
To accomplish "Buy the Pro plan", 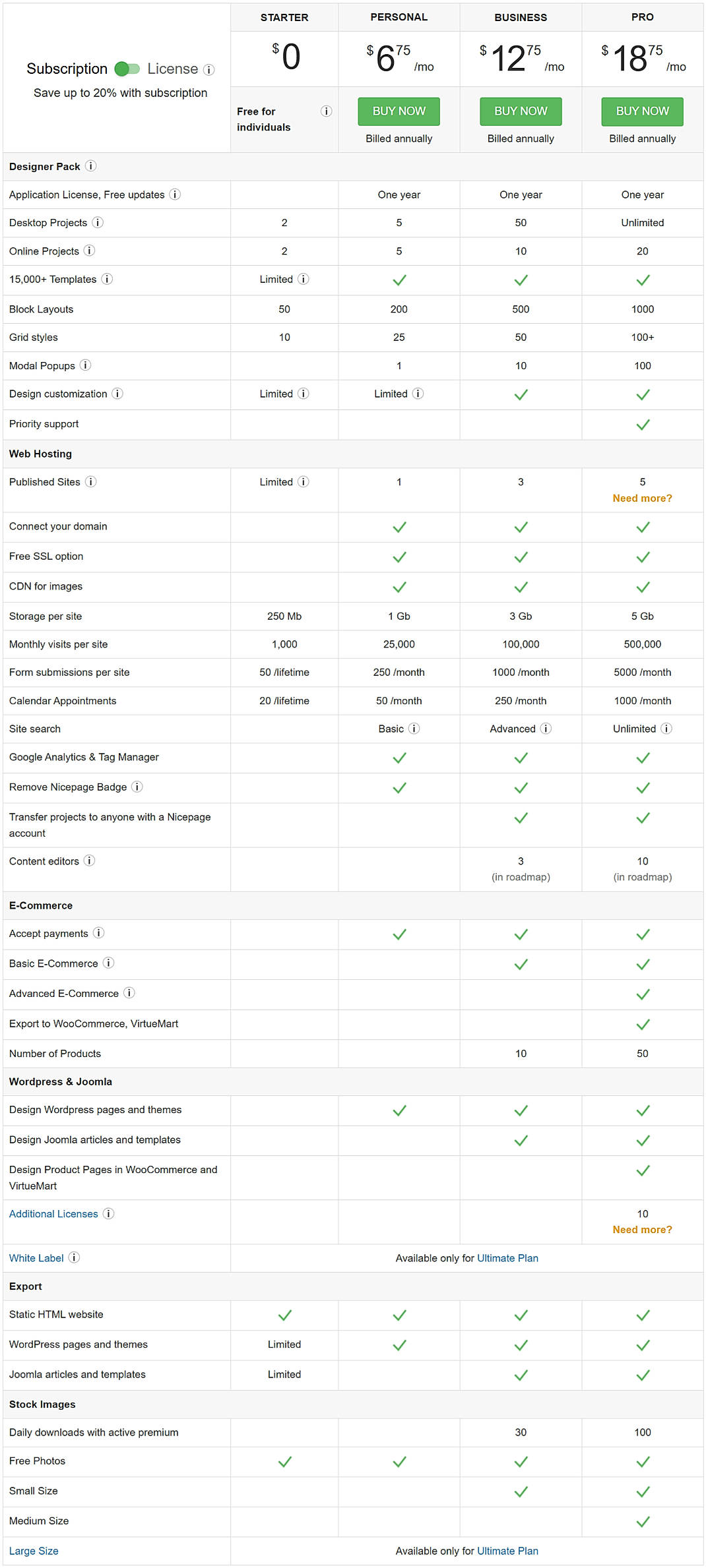I will (642, 111).
